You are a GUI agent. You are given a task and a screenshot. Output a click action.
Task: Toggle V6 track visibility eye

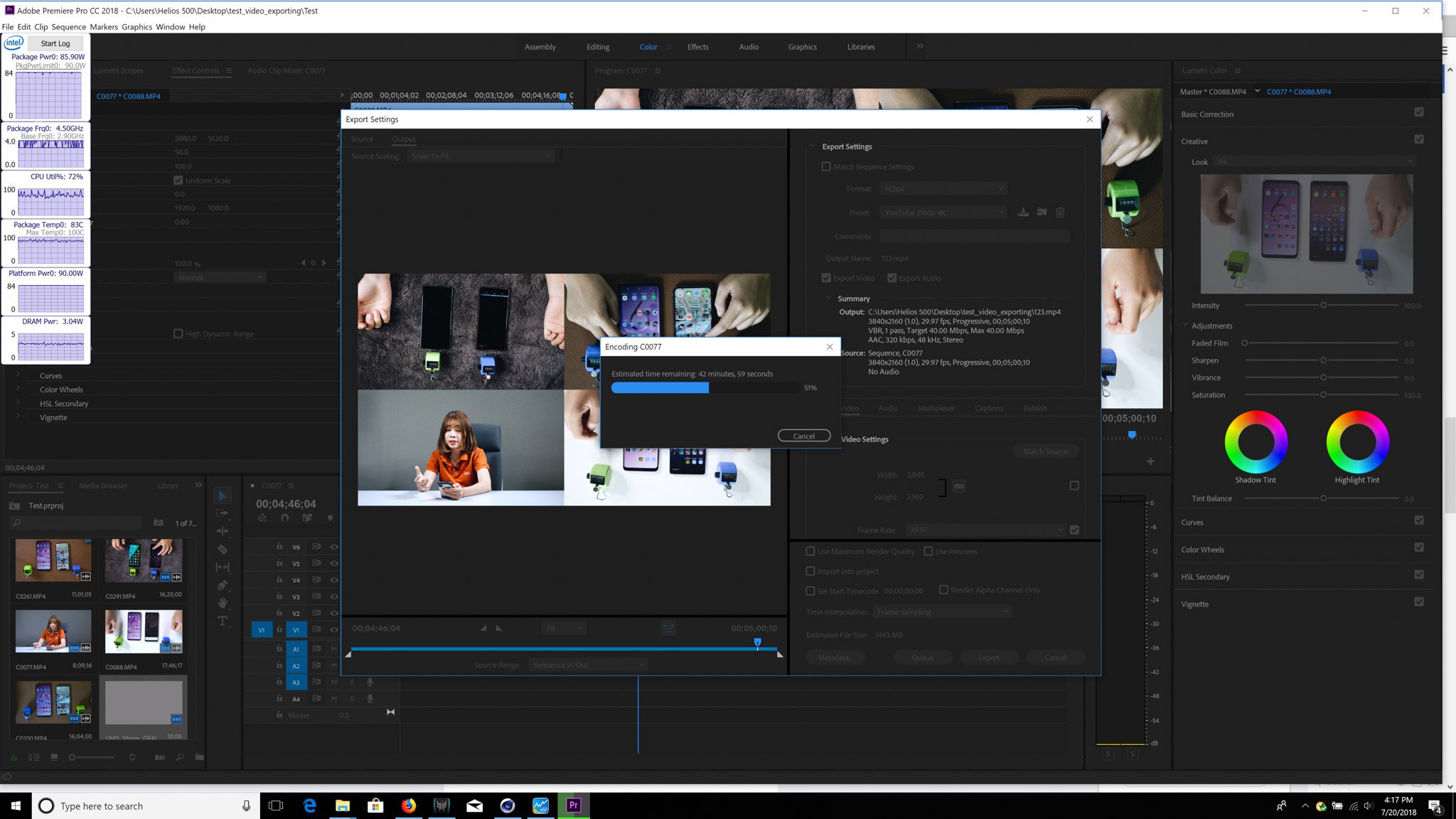pos(334,547)
